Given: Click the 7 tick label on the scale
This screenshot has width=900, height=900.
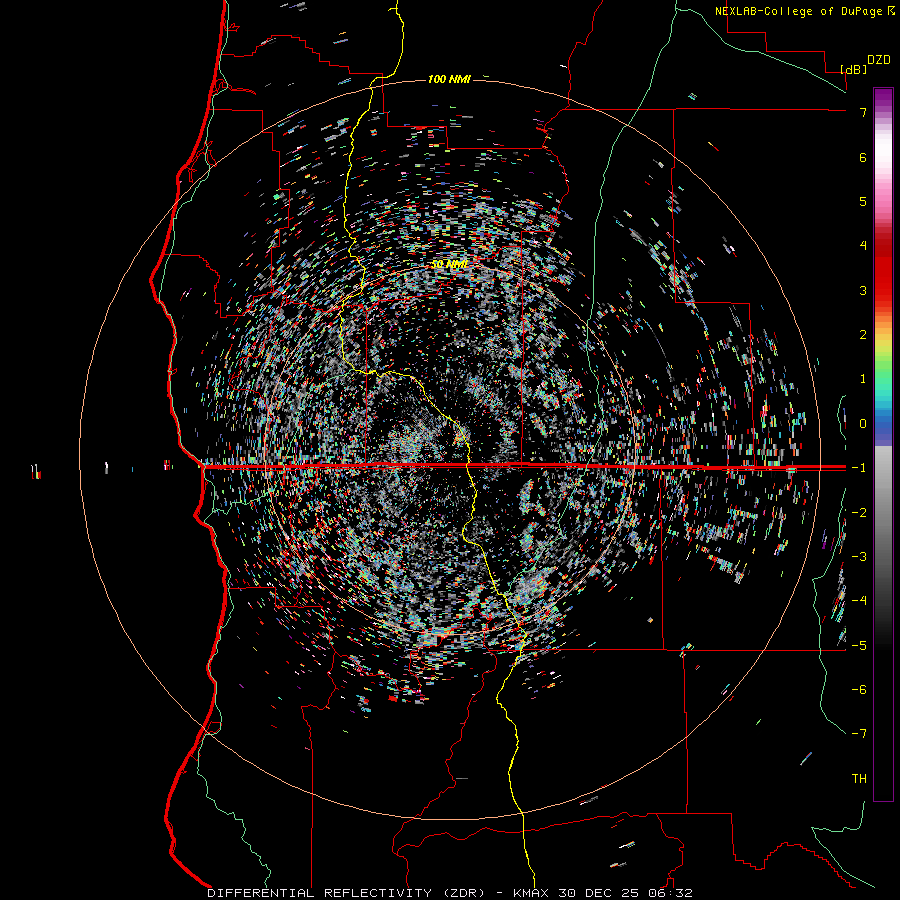Looking at the screenshot, I should coord(863,112).
